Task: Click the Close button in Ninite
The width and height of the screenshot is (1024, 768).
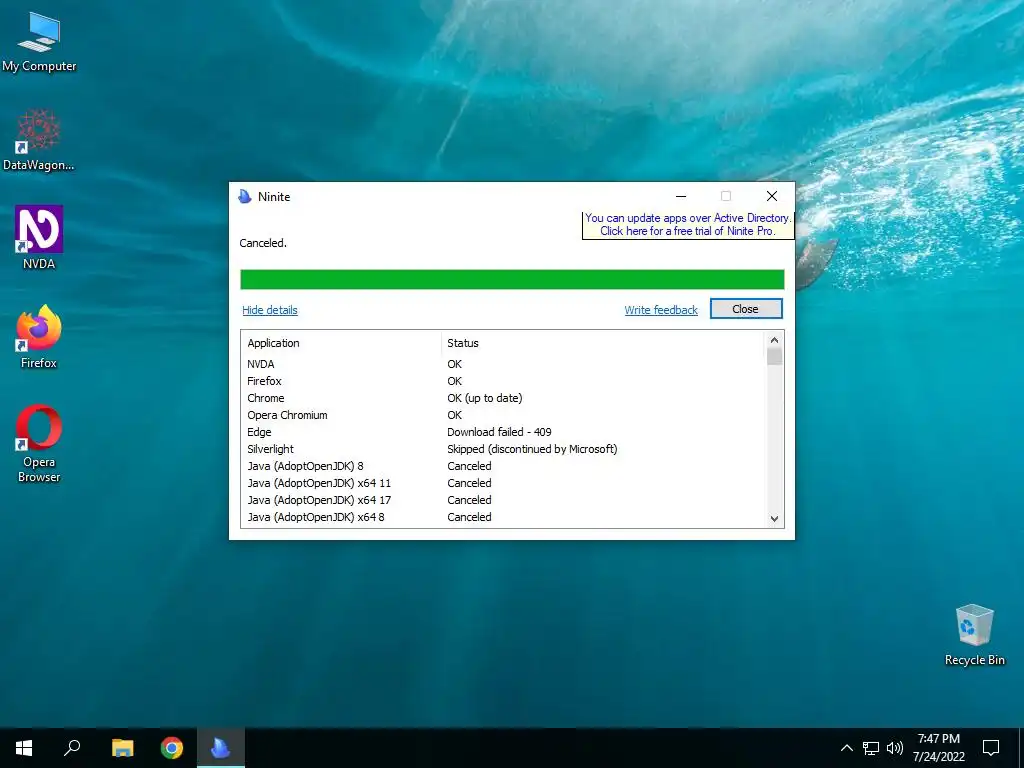Action: (746, 309)
